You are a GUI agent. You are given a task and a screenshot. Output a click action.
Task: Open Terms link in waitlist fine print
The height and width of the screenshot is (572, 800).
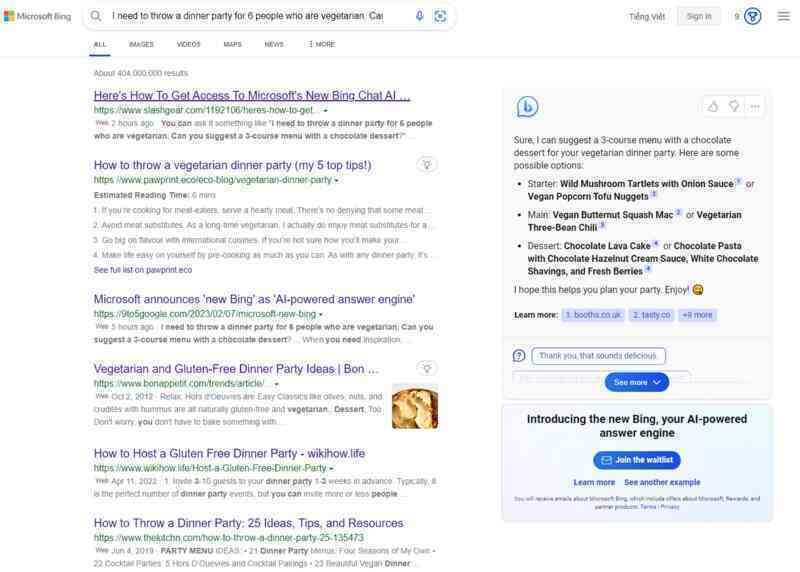(x=648, y=507)
